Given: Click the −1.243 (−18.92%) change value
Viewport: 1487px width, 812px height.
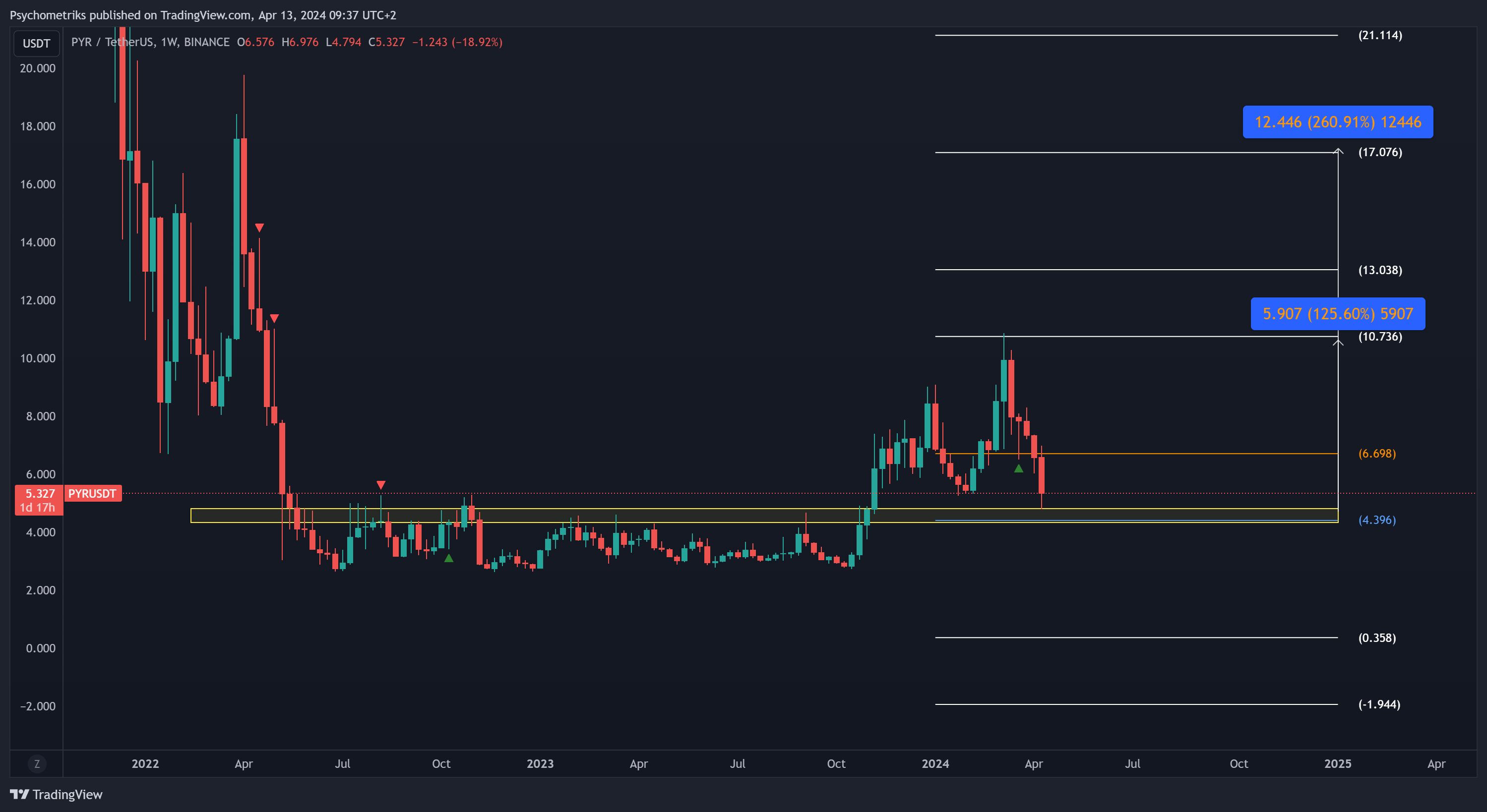Looking at the screenshot, I should (457, 42).
